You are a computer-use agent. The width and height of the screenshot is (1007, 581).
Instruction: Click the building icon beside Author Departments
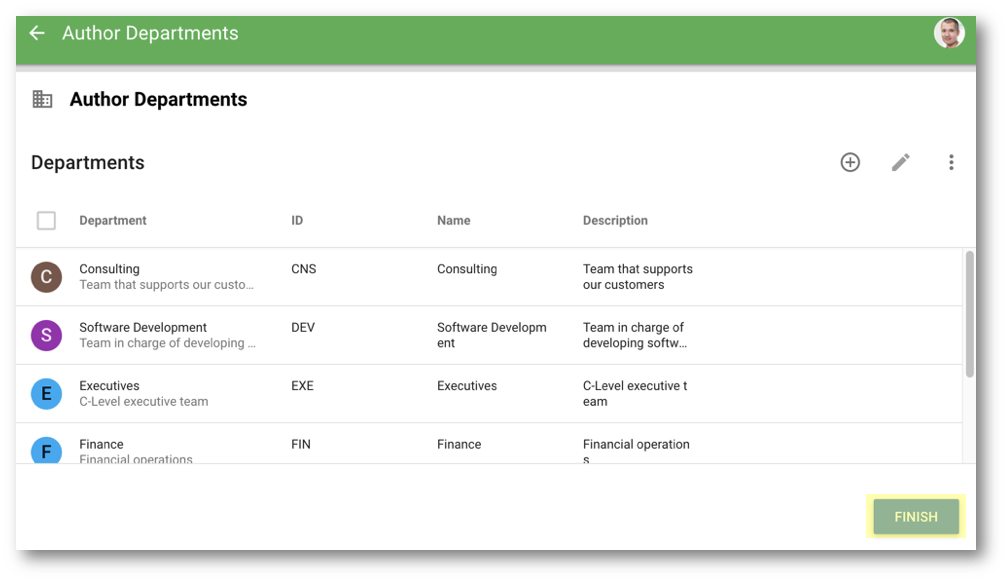[x=42, y=99]
